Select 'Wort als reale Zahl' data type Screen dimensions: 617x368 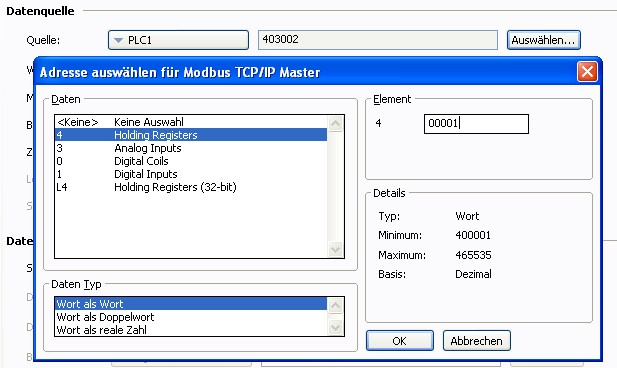tap(191, 330)
